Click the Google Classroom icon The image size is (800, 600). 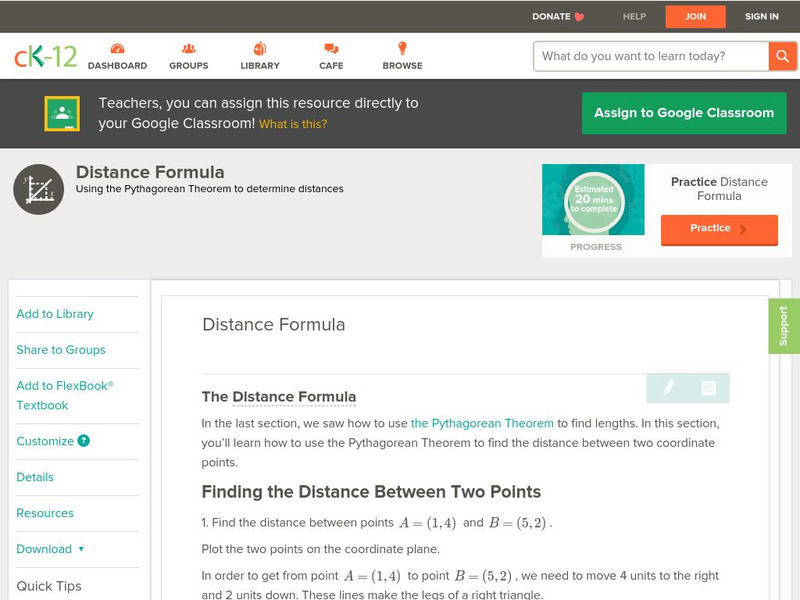(x=62, y=113)
